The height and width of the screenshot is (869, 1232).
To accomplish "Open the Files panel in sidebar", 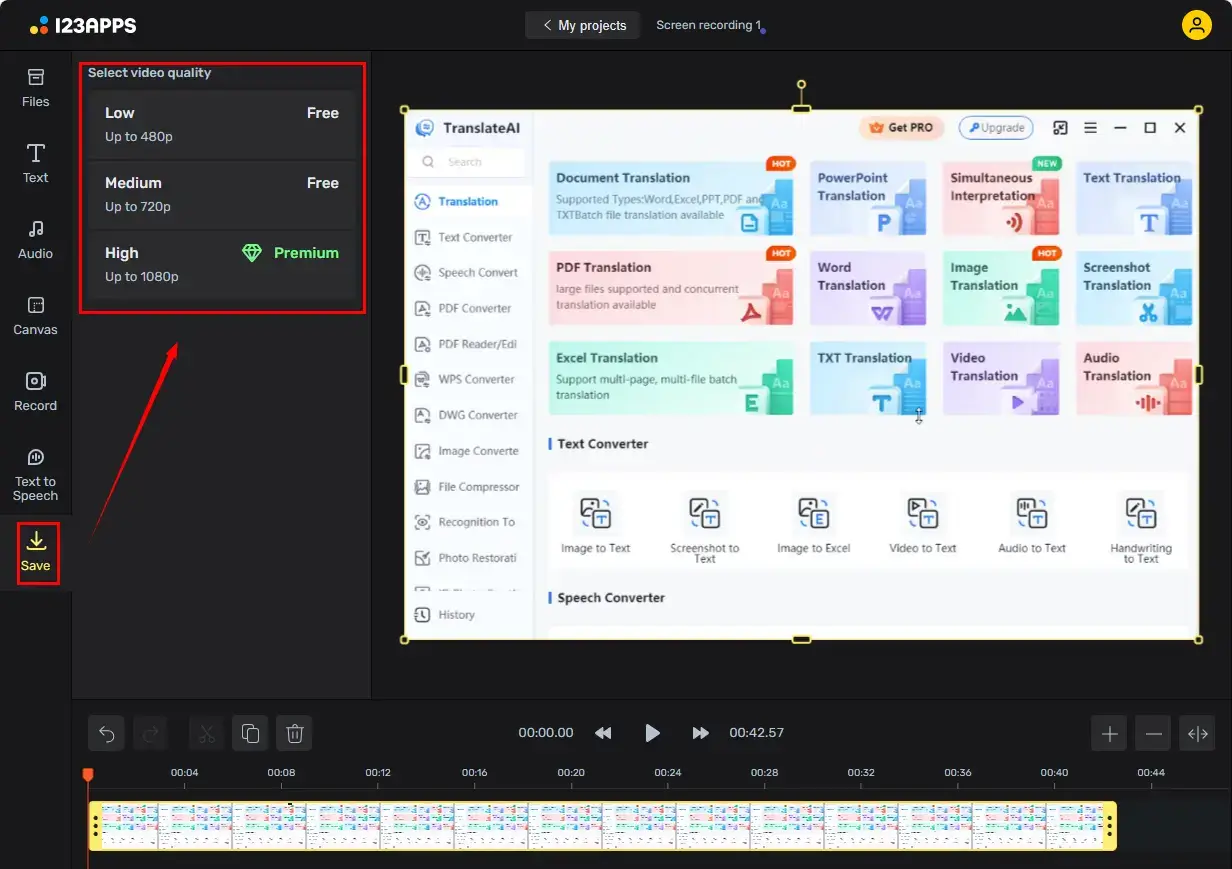I will pyautogui.click(x=35, y=88).
